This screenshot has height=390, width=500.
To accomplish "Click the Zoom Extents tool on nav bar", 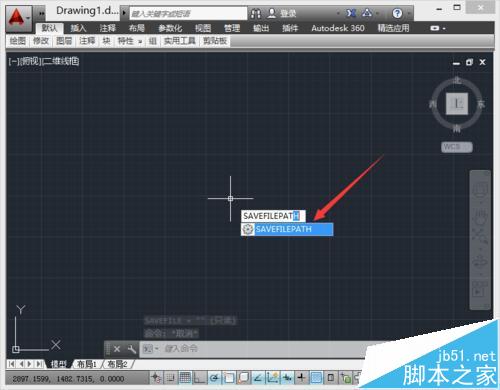I will pyautogui.click(x=480, y=236).
